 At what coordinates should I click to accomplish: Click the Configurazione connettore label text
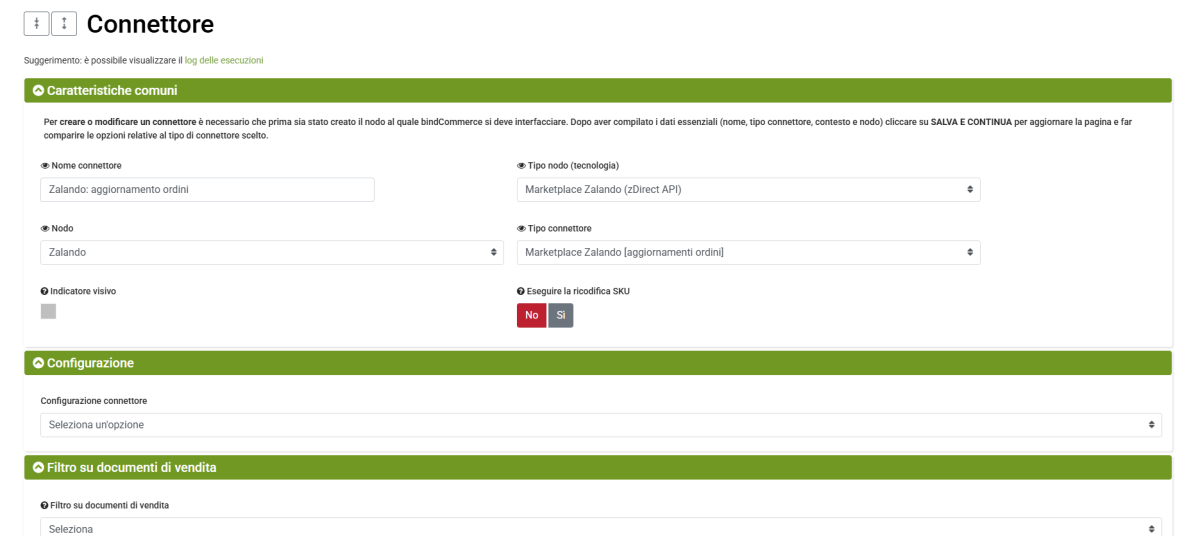click(x=94, y=401)
